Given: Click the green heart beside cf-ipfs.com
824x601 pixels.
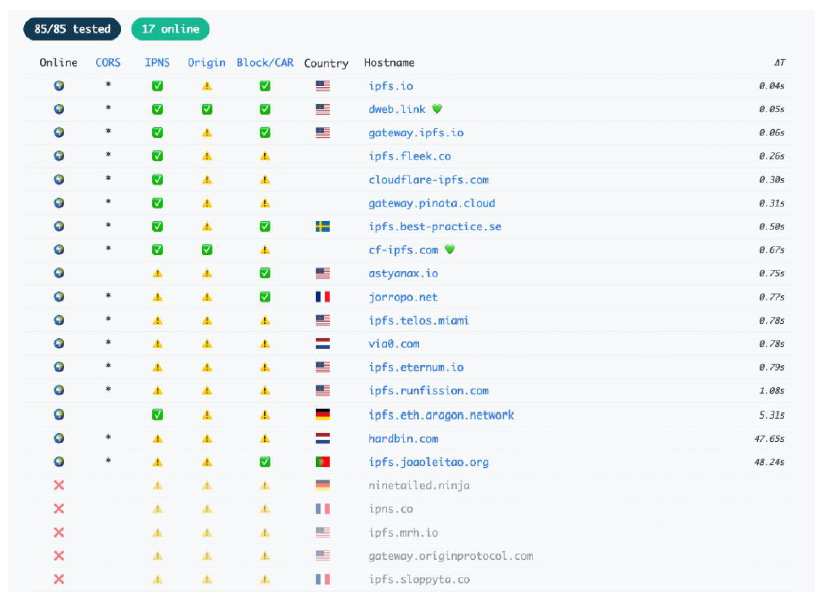Looking at the screenshot, I should click(x=450, y=250).
